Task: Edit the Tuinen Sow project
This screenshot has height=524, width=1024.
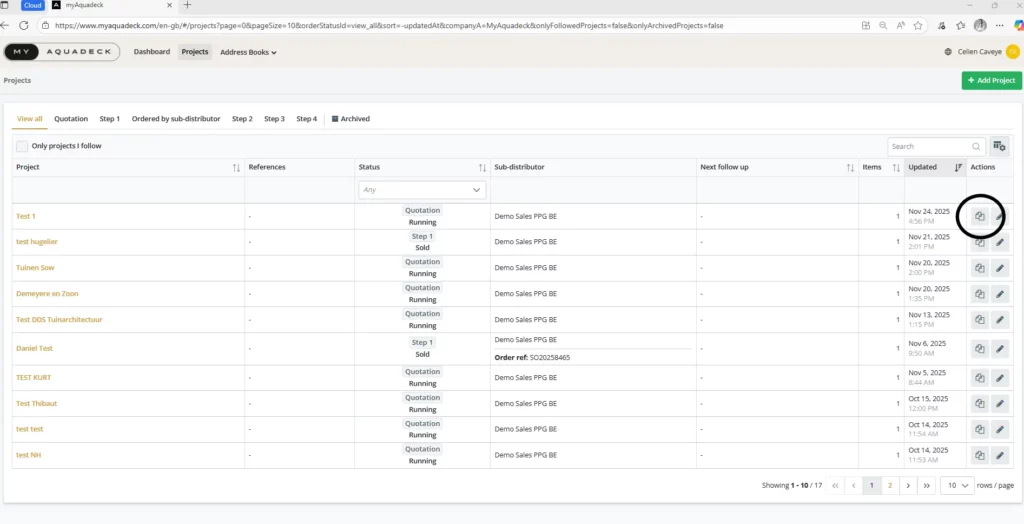Action: (1000, 268)
